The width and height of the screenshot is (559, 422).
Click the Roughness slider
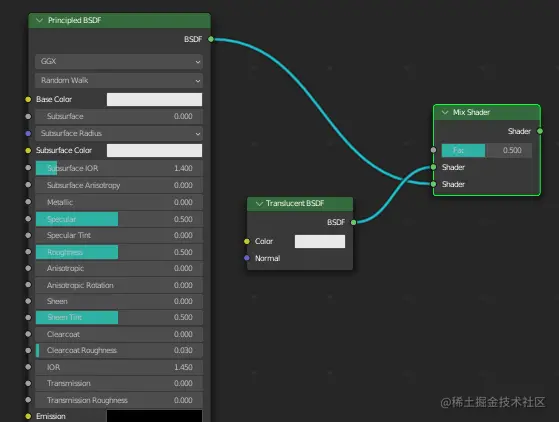tap(119, 252)
